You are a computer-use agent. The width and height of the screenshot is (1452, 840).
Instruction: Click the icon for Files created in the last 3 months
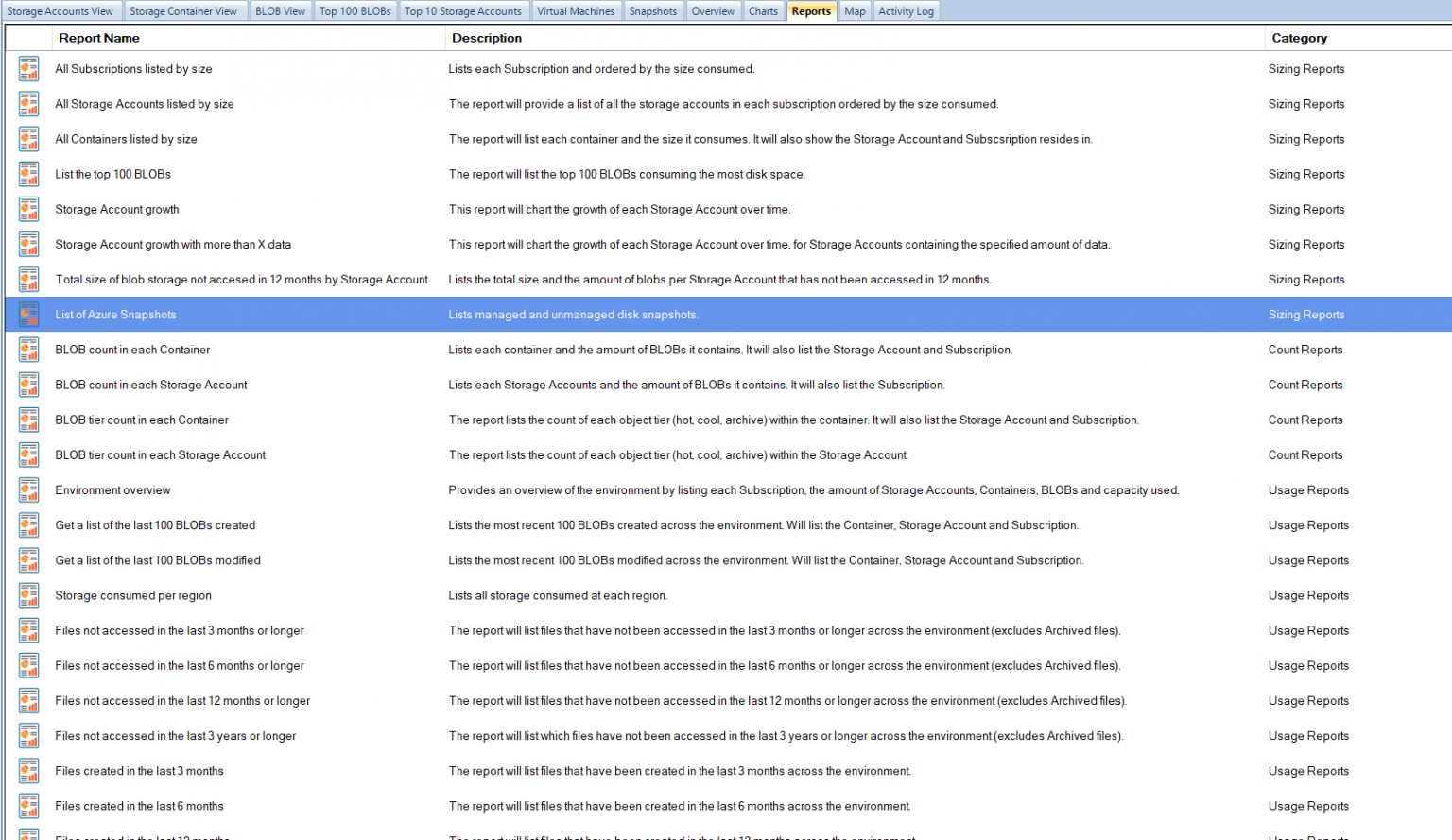click(x=29, y=771)
